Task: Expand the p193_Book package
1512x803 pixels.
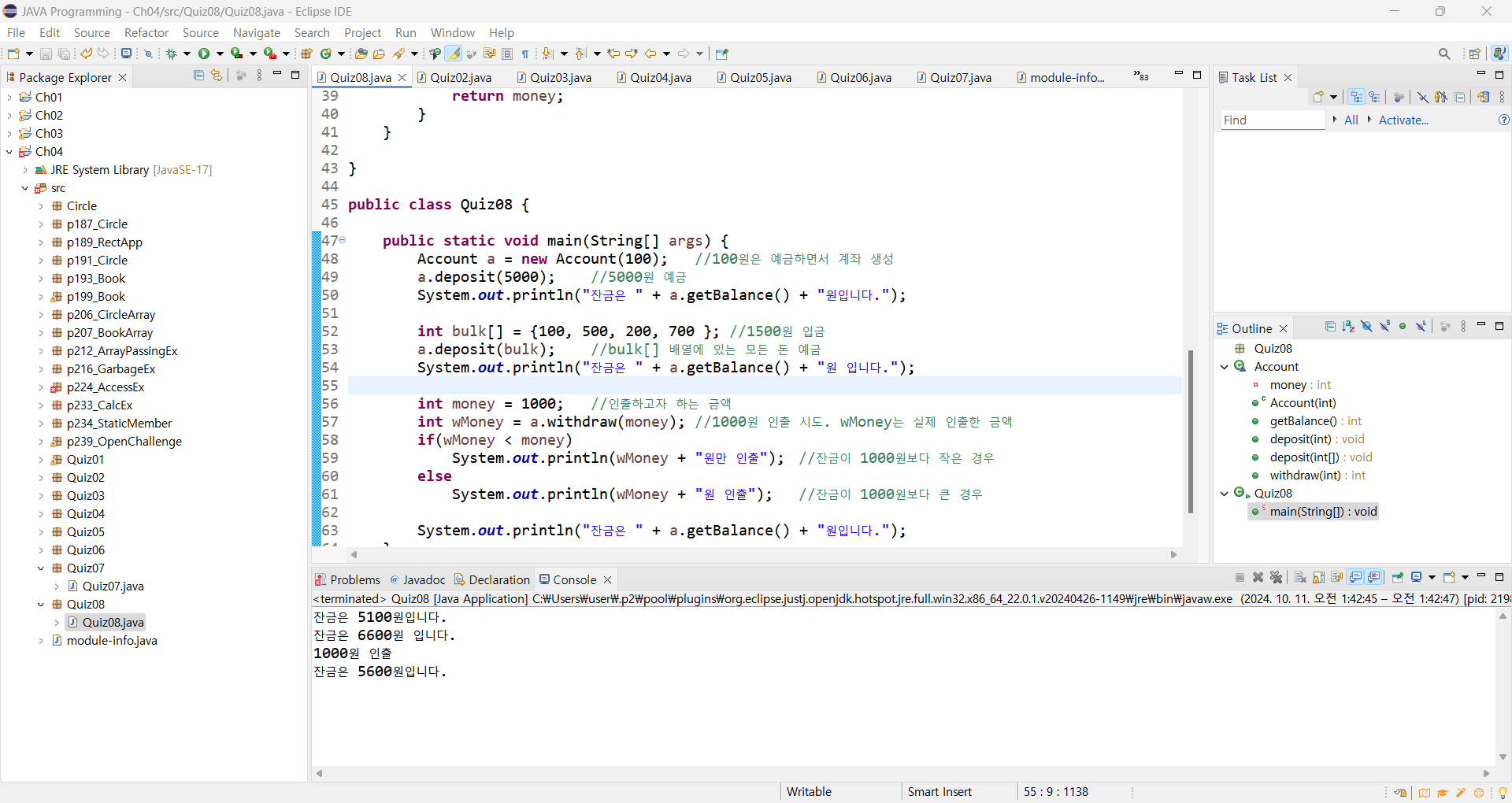Action: click(x=41, y=278)
